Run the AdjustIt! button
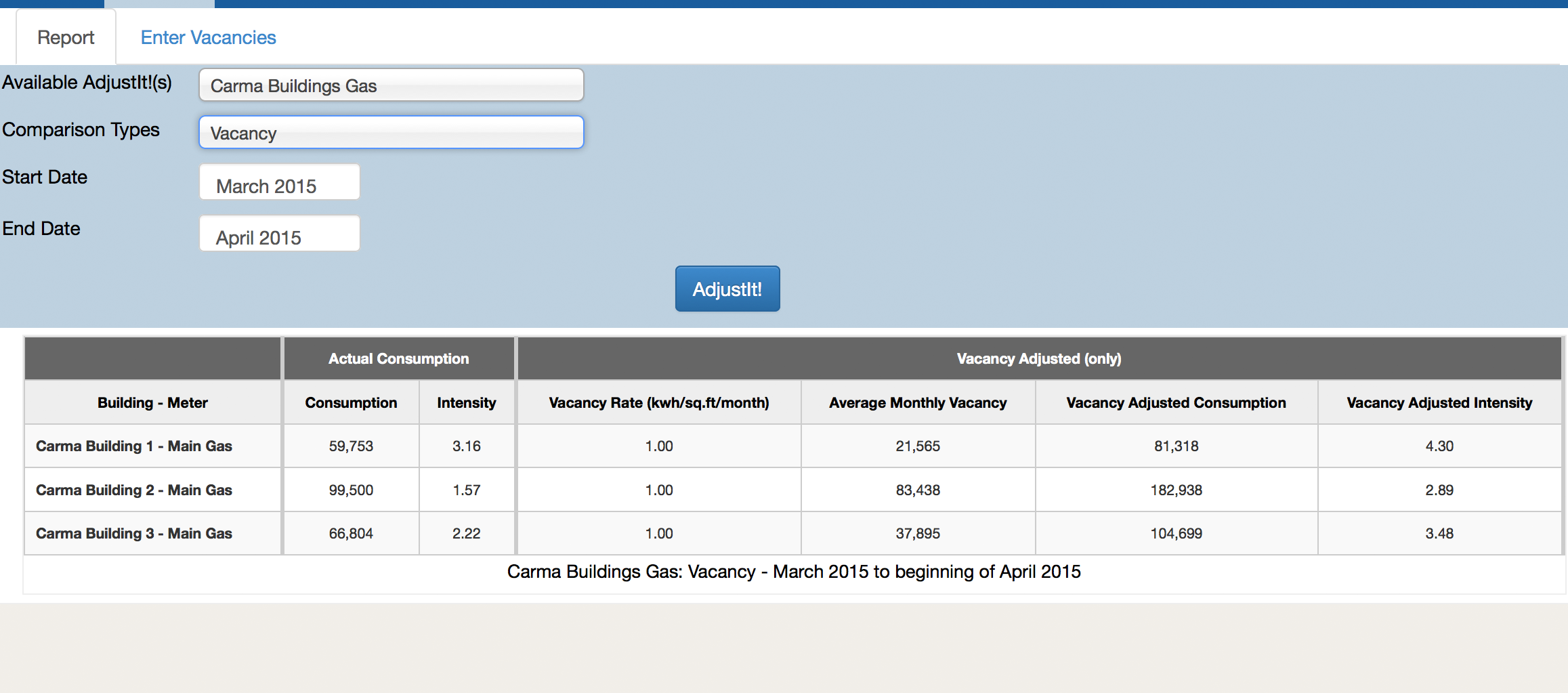1568x693 pixels. [727, 289]
